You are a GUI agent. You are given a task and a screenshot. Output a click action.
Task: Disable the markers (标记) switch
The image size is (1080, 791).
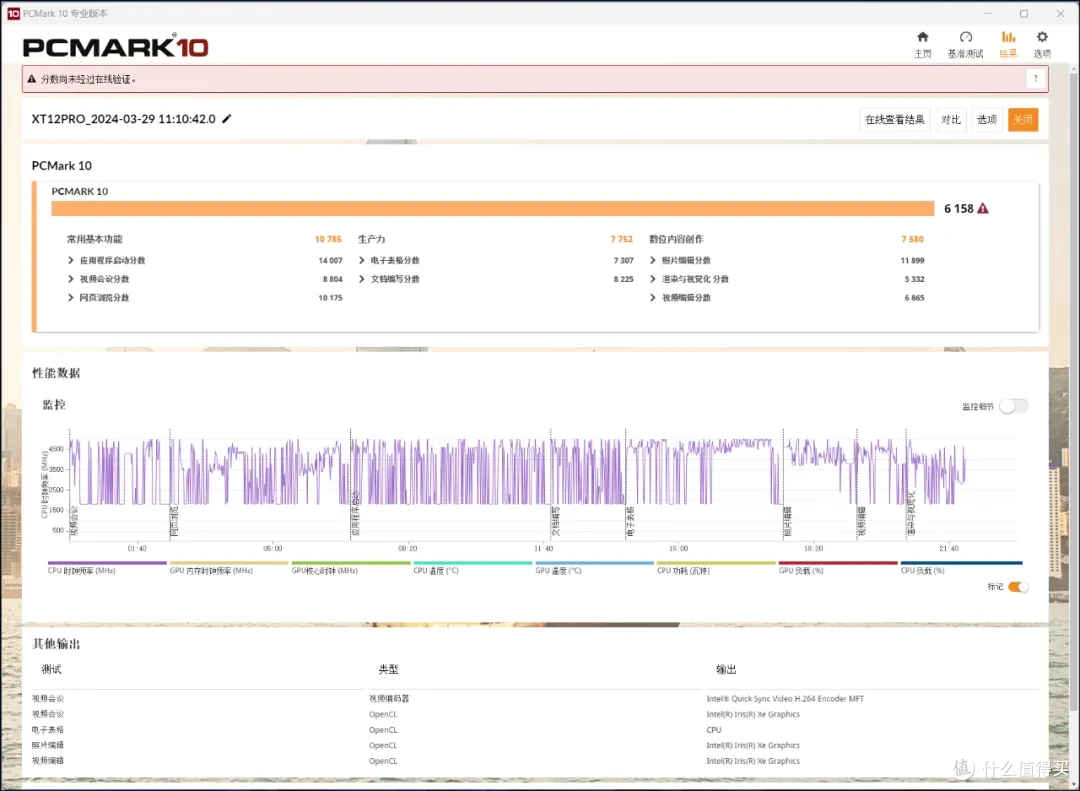pos(1019,587)
